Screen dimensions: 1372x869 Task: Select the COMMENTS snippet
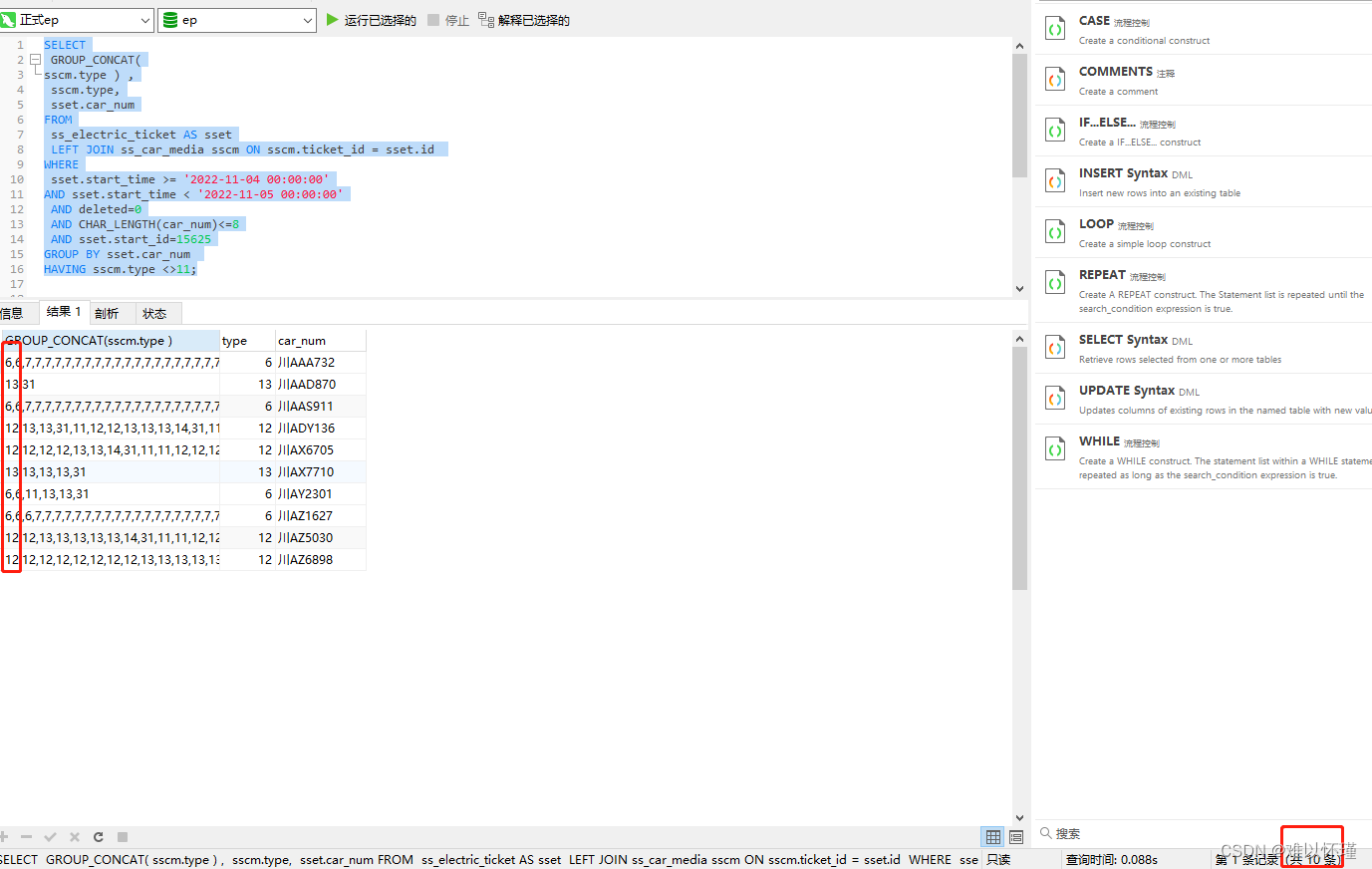[x=1204, y=81]
